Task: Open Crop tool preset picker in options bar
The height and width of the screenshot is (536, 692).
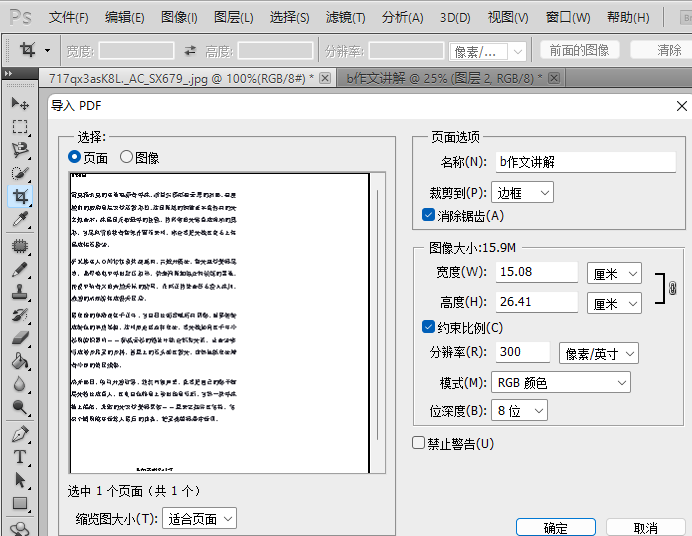Action: tap(47, 51)
